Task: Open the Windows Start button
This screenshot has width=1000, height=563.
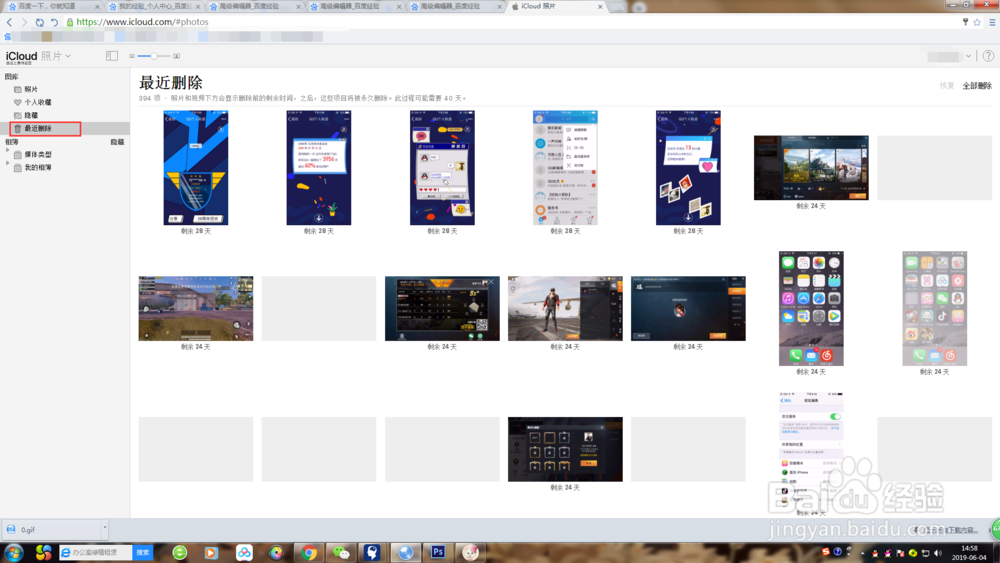Action: 13,552
